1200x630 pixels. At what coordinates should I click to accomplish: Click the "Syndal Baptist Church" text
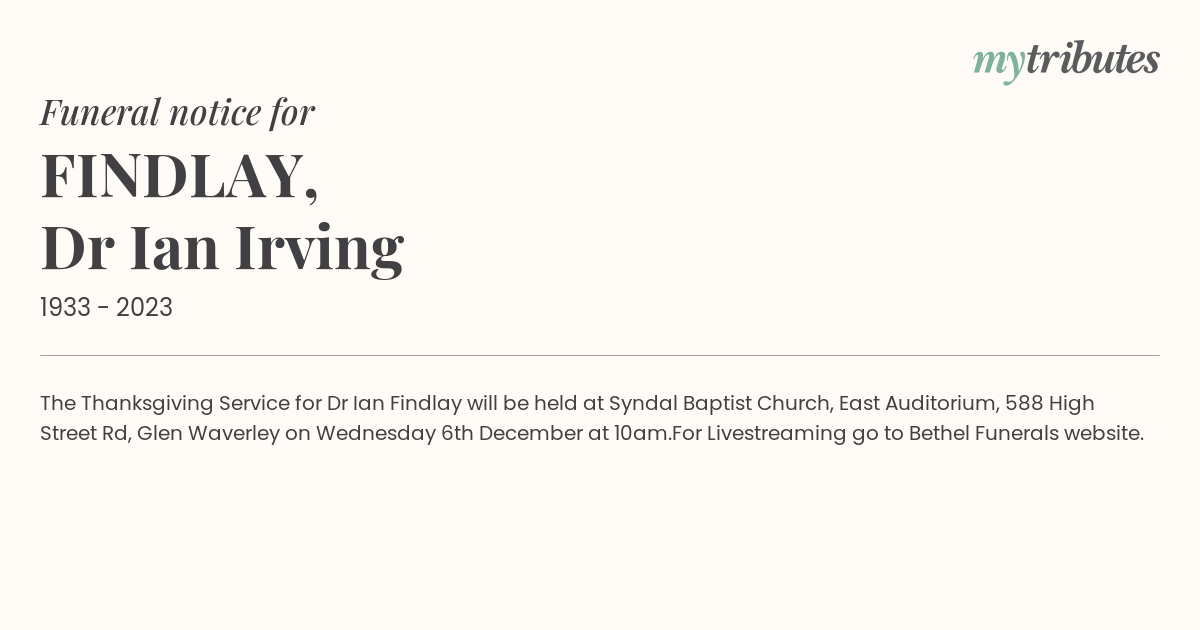719,403
